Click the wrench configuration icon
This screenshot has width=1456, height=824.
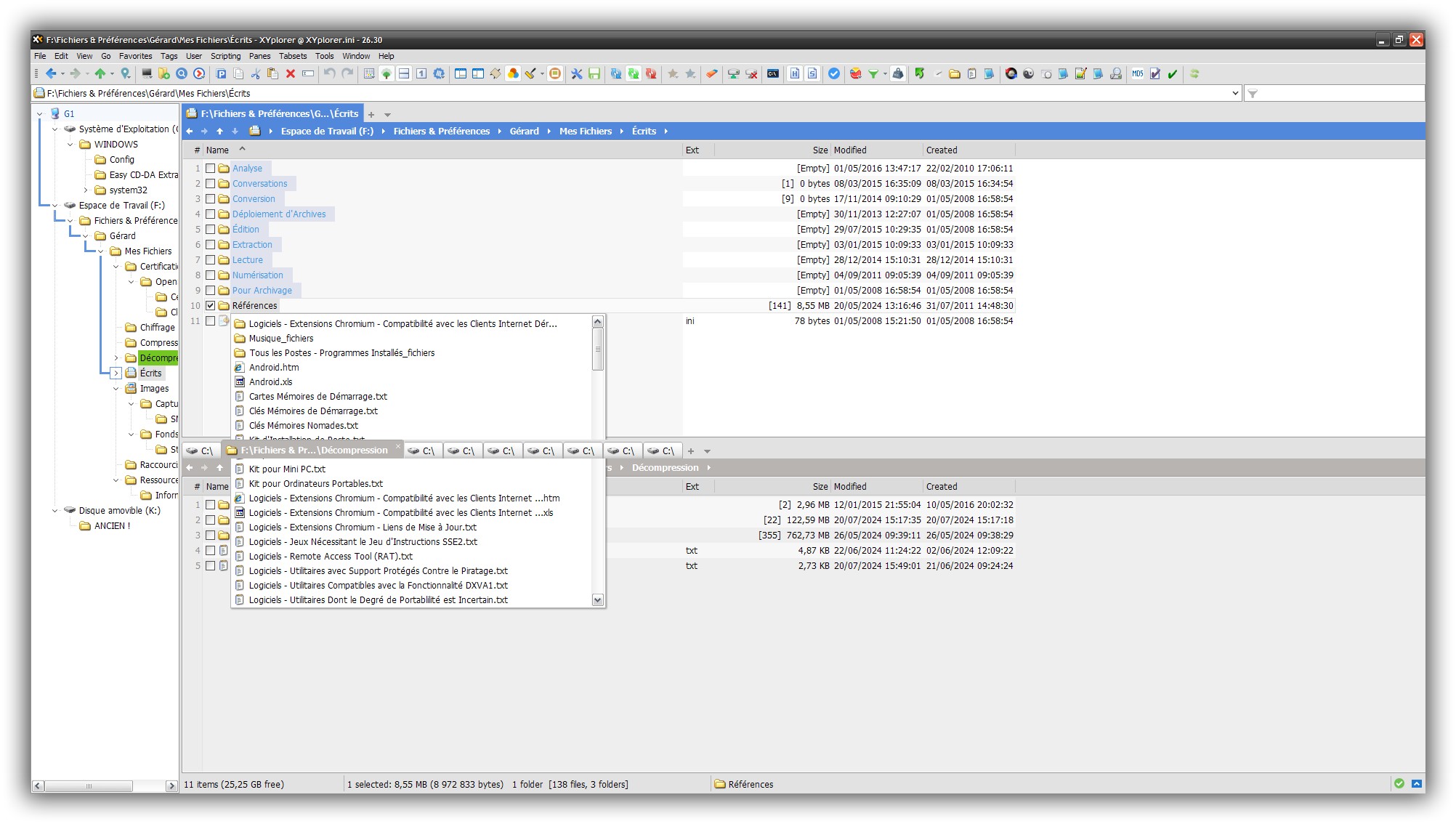pyautogui.click(x=576, y=73)
